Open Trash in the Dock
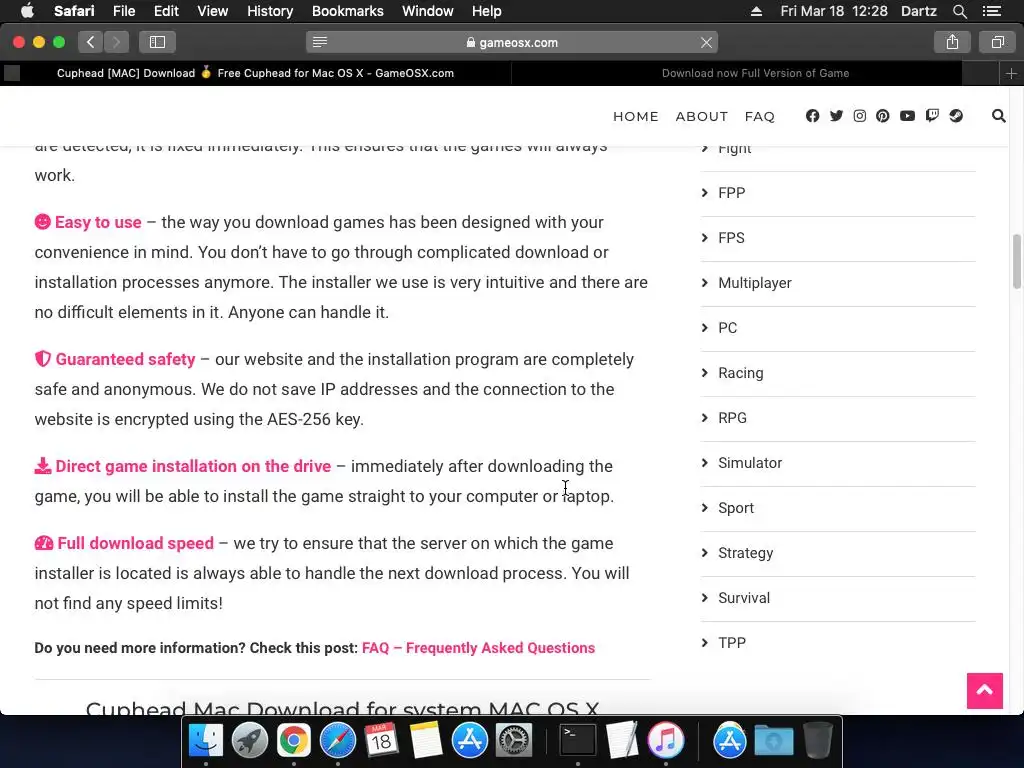Screen dimensions: 1024x768 point(818,740)
